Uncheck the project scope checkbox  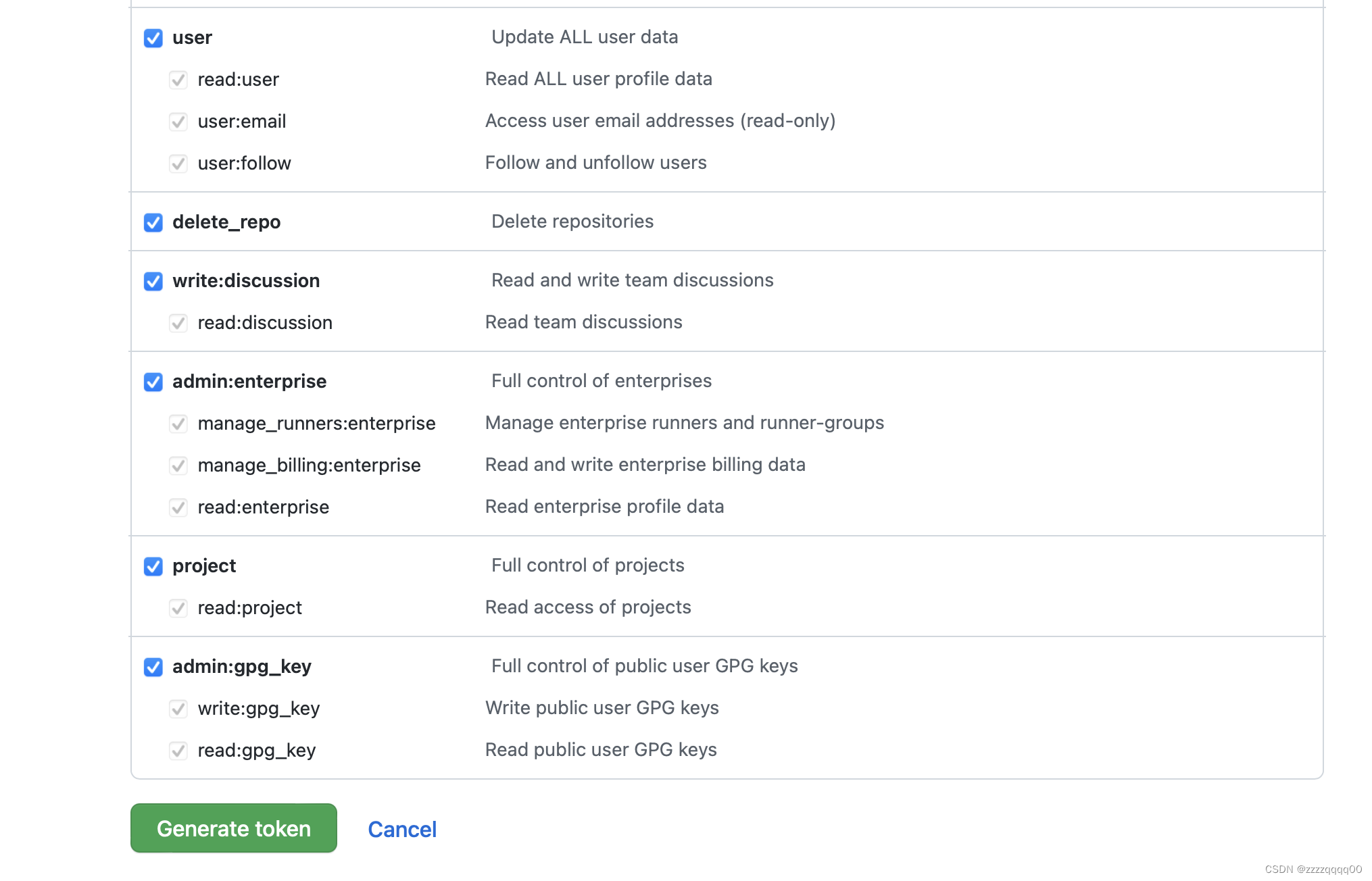click(x=153, y=567)
